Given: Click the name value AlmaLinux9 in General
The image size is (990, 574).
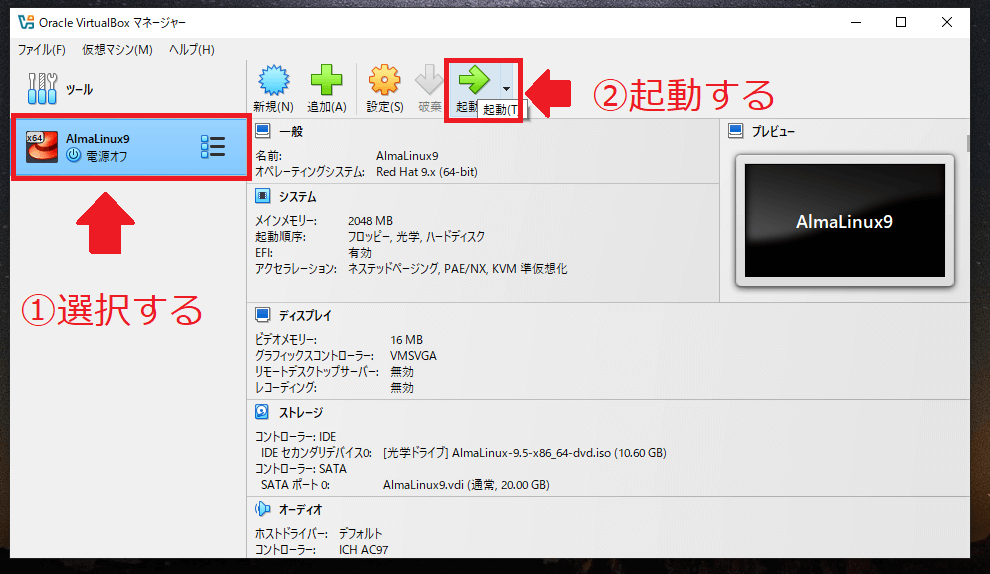Looking at the screenshot, I should 407,155.
